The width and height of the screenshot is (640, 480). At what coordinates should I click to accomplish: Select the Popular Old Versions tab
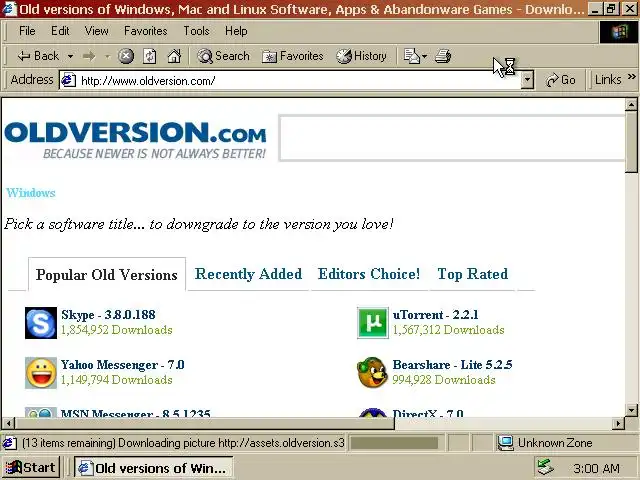coord(107,274)
